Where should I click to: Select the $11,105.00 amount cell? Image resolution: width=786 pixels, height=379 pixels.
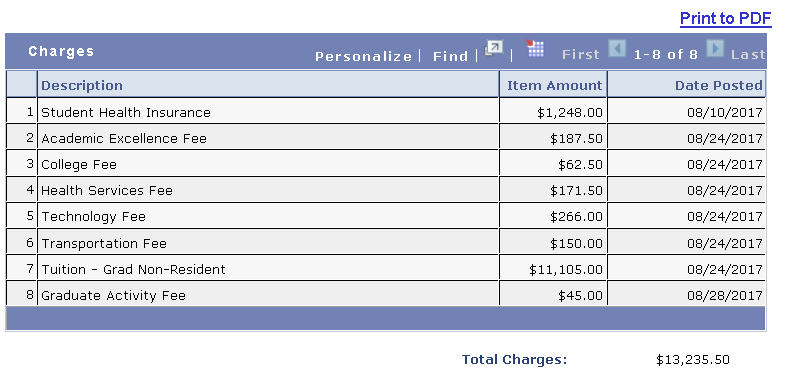553,268
